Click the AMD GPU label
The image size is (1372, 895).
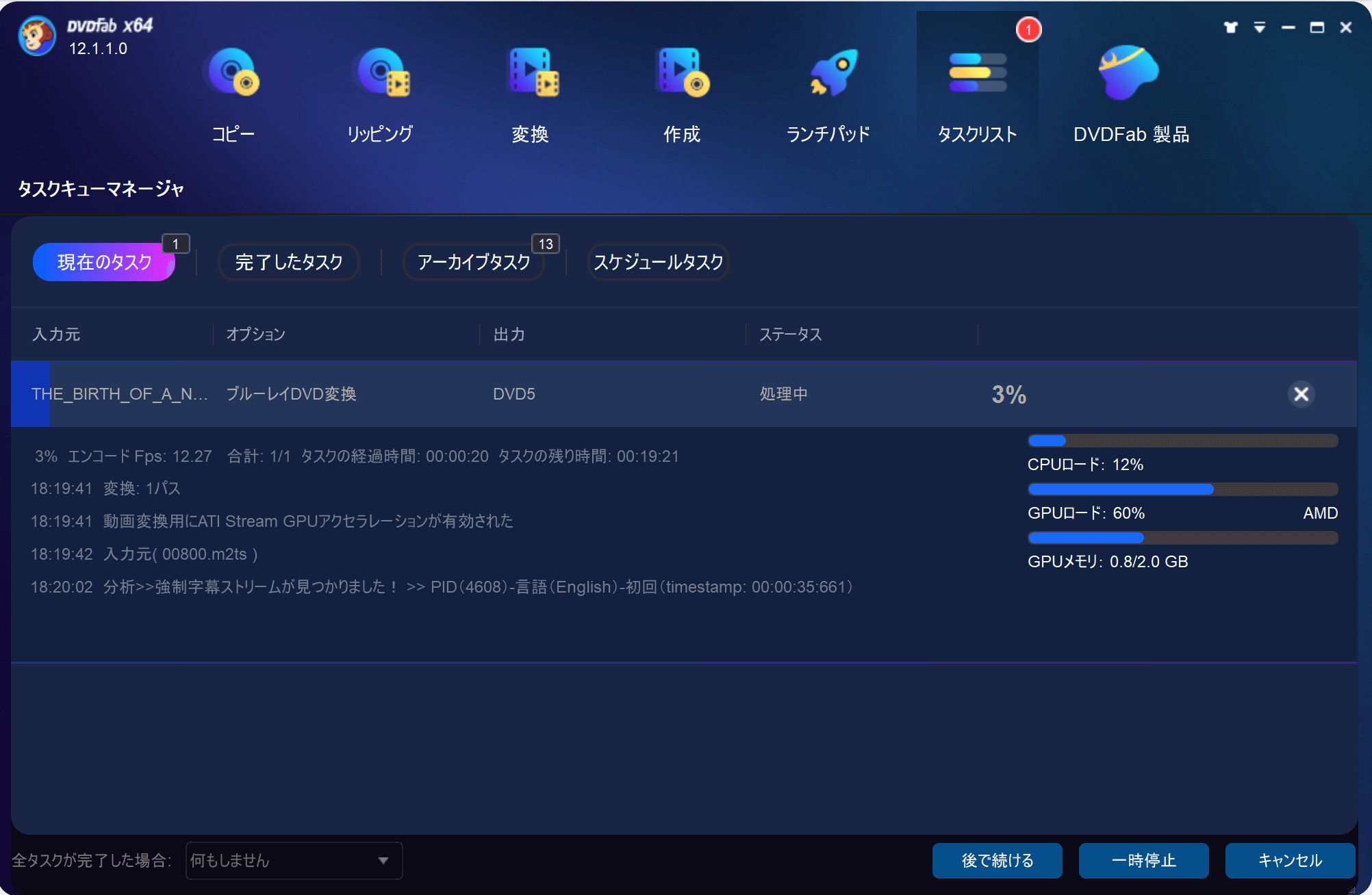click(1321, 513)
